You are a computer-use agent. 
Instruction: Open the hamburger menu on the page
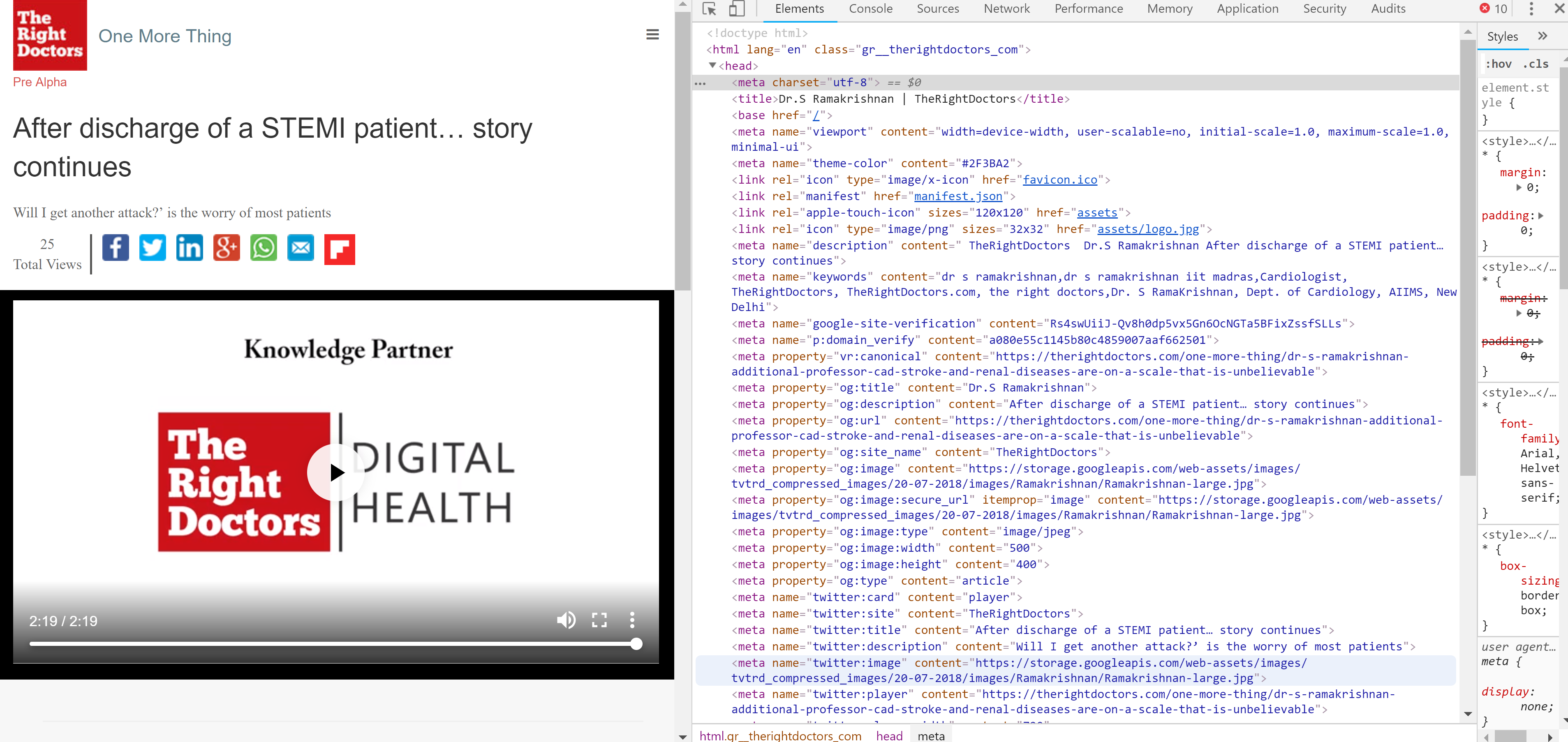[x=652, y=35]
